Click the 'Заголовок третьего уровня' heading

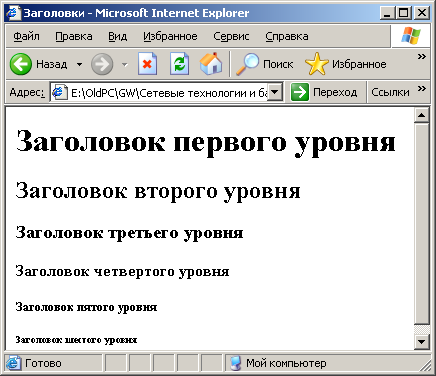pos(129,233)
